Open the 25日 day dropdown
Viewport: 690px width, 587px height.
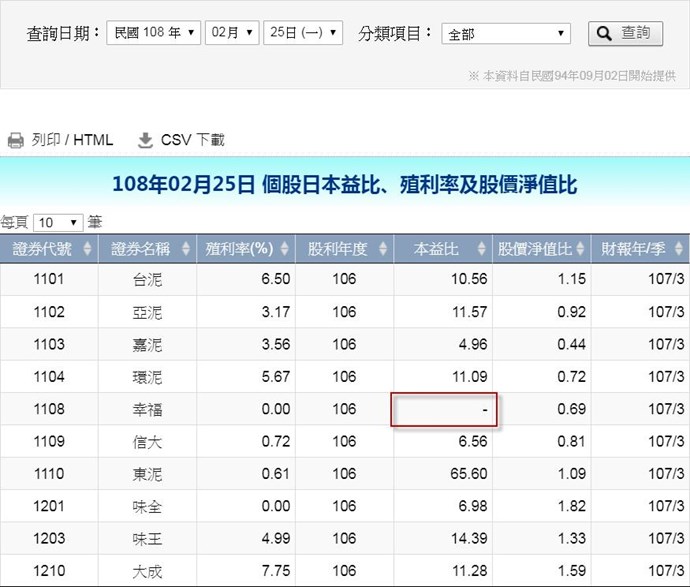click(x=304, y=33)
